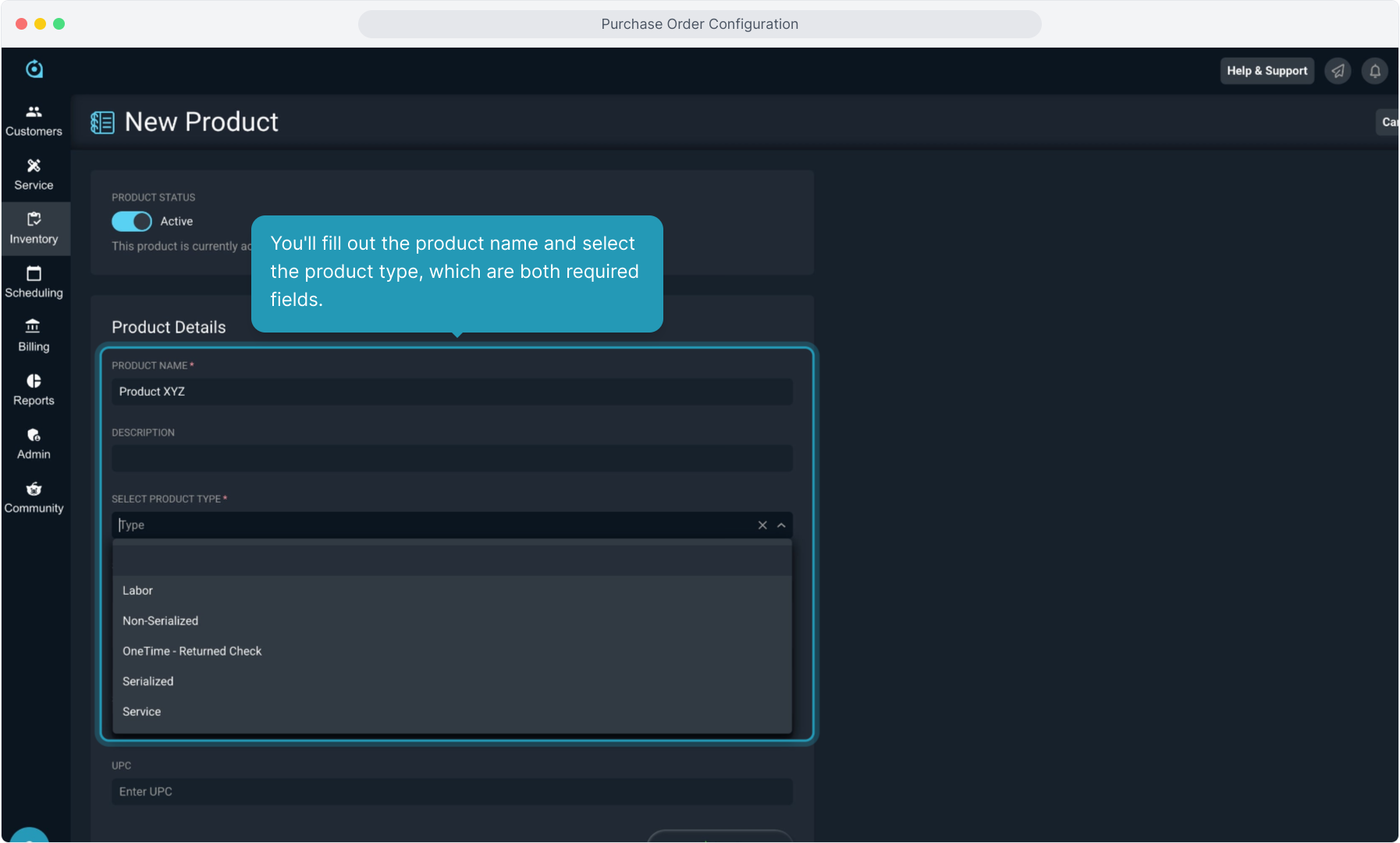Click the paper plane icon
Viewport: 1400px width, 843px height.
1338,71
